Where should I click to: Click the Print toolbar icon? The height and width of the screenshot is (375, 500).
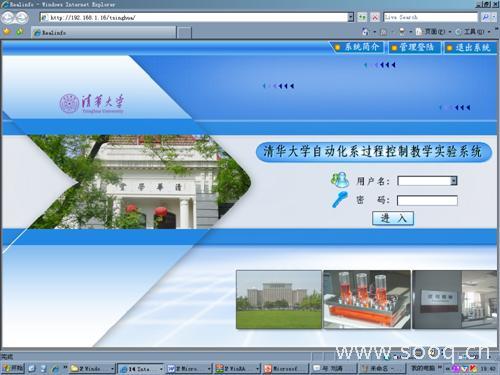pyautogui.click(x=402, y=32)
